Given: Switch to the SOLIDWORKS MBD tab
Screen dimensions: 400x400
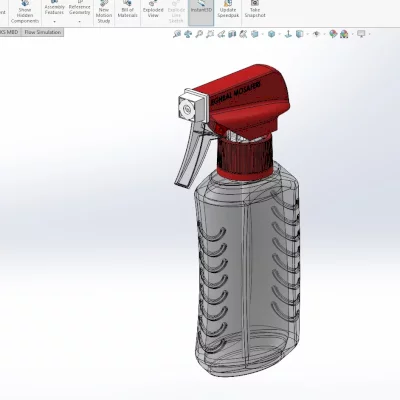Looking at the screenshot, I should coord(10,32).
